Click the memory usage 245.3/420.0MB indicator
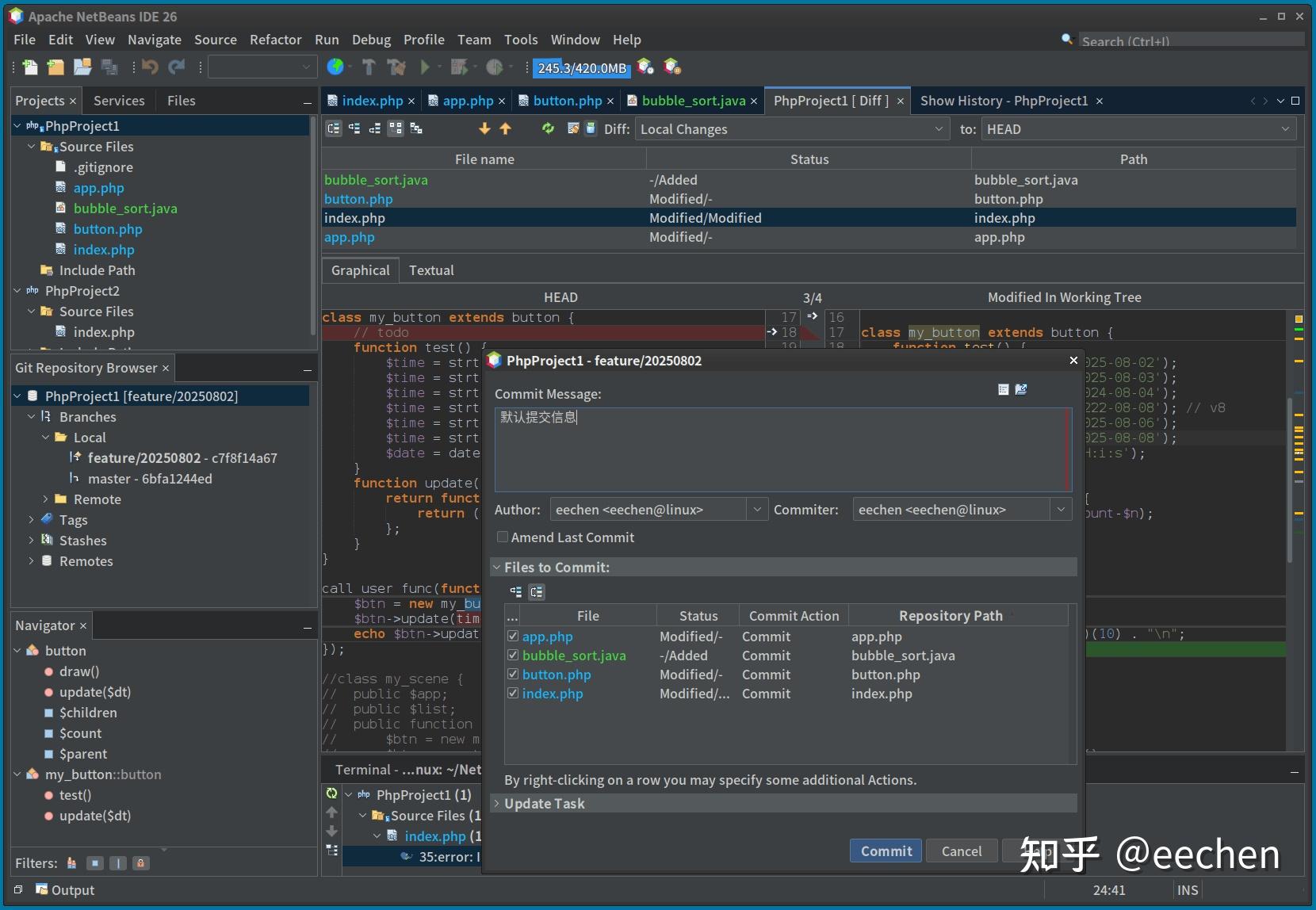This screenshot has width=1316, height=910. 582,68
